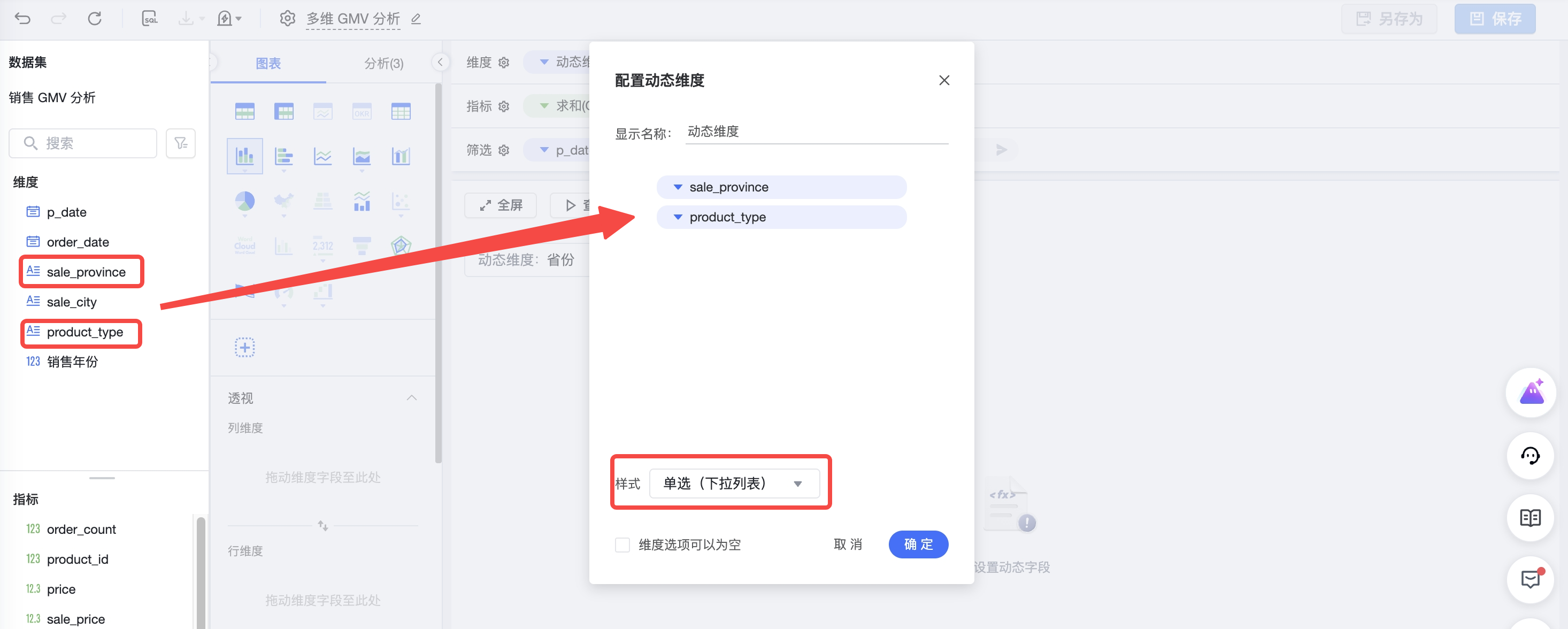Viewport: 1568px width, 629px height.
Task: Switch to the 图表 tab
Action: point(268,63)
